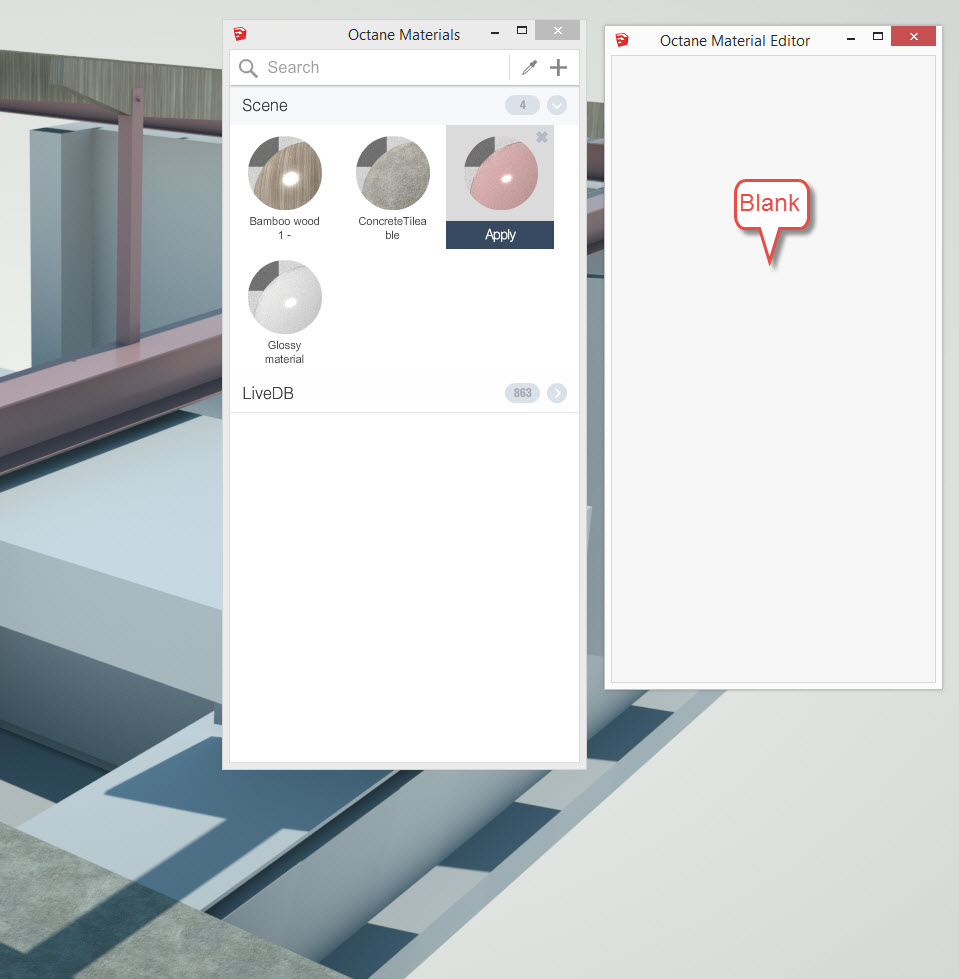Click the search magnifier icon

(x=248, y=68)
